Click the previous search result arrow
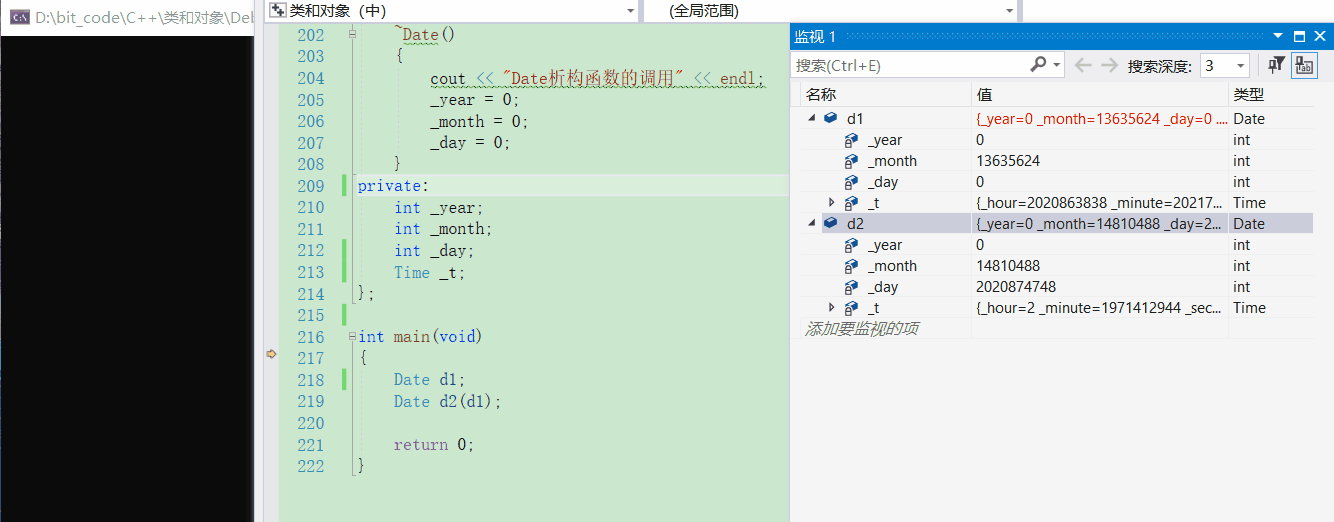This screenshot has width=1334, height=522. click(x=1083, y=65)
